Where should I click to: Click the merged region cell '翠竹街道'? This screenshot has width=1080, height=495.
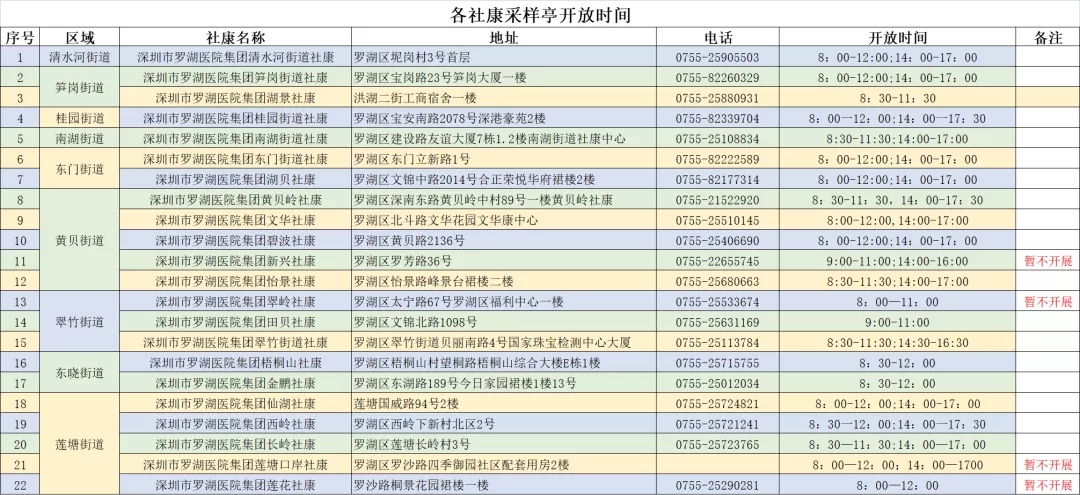80,322
